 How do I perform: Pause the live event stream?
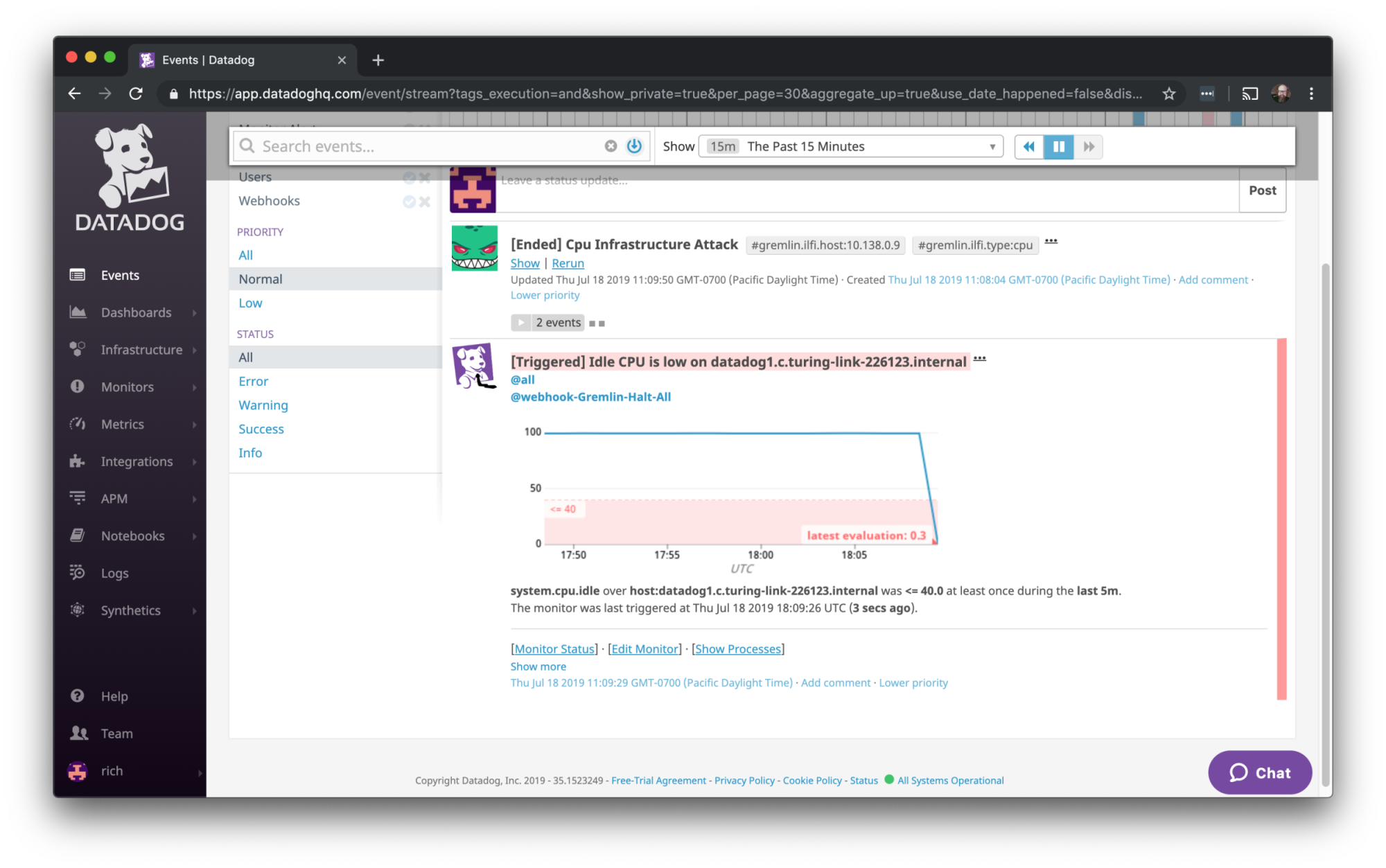(1058, 146)
